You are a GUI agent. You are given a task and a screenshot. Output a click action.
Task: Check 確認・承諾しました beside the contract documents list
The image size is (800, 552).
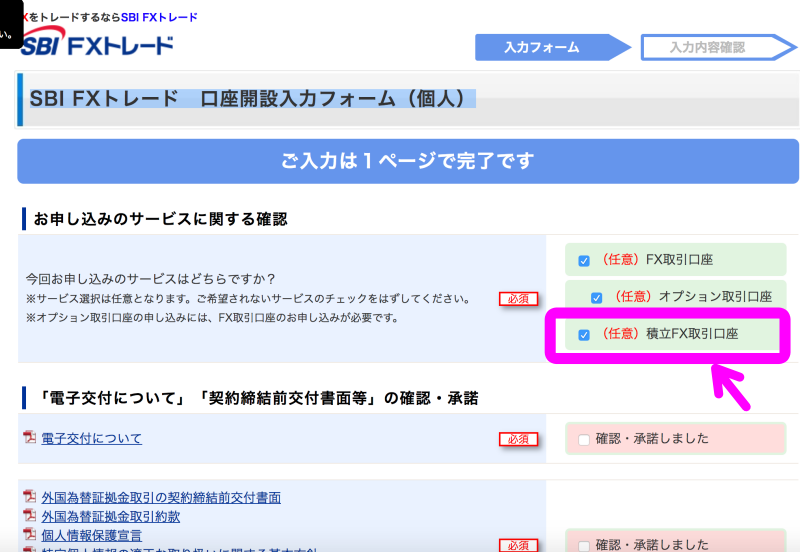[584, 545]
